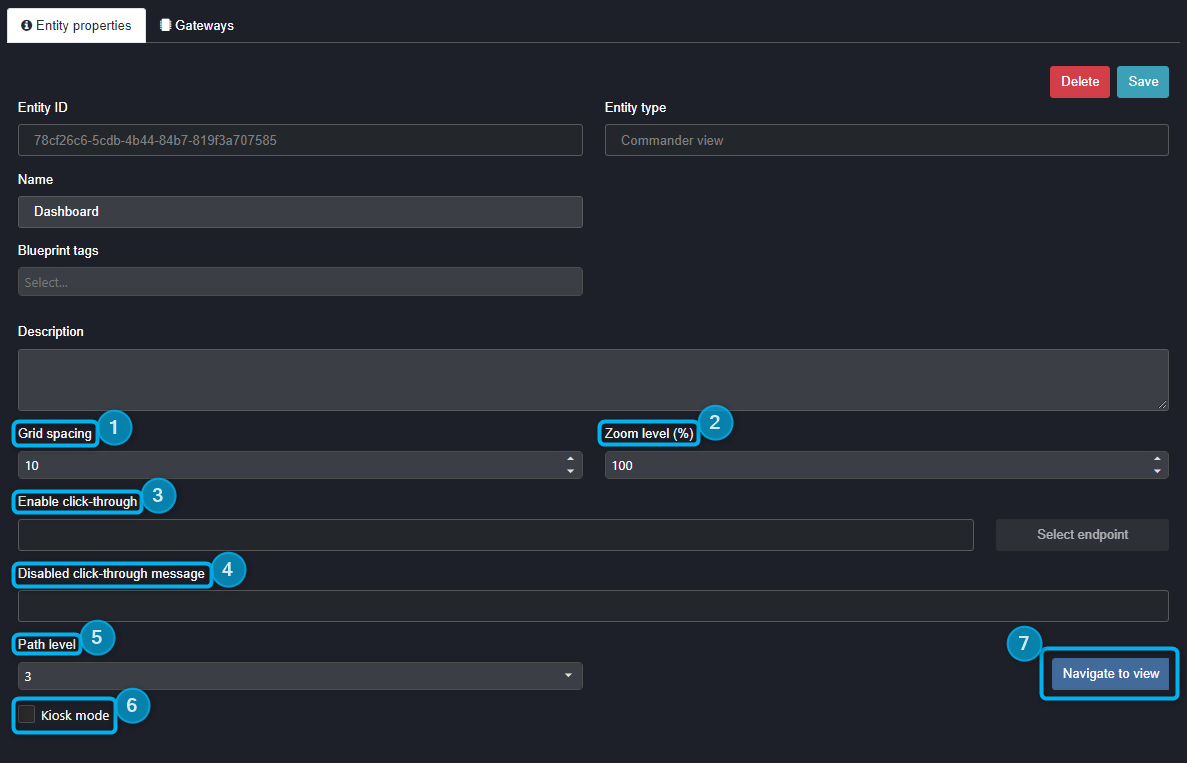Click the Description box resize handle
Image resolution: width=1187 pixels, height=763 pixels.
coord(1164,405)
